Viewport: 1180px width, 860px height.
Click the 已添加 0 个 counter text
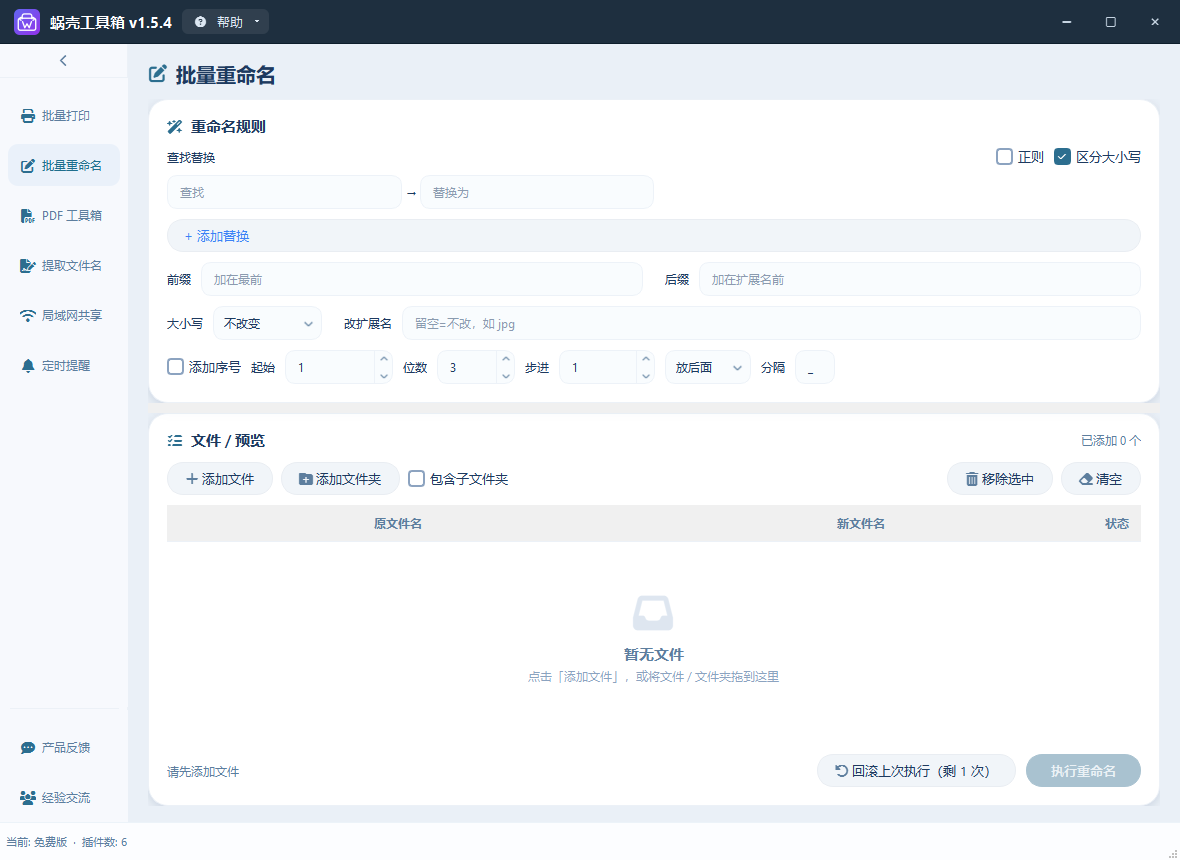point(1111,441)
